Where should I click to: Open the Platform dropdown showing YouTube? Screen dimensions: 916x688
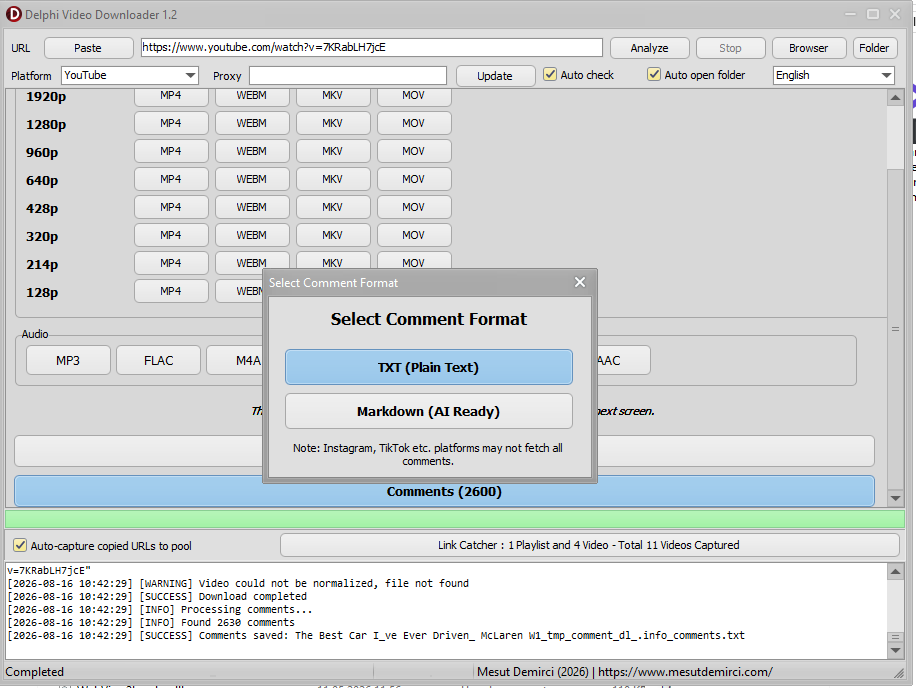(x=130, y=75)
